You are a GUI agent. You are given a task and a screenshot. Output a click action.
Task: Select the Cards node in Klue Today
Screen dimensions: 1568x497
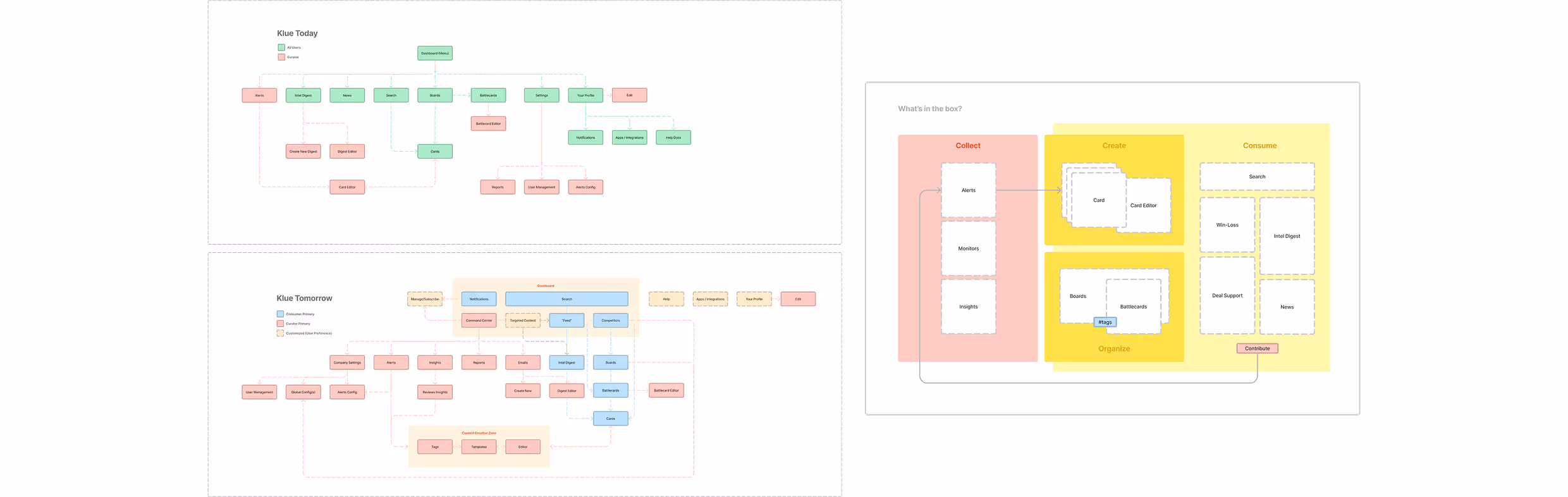pos(435,151)
